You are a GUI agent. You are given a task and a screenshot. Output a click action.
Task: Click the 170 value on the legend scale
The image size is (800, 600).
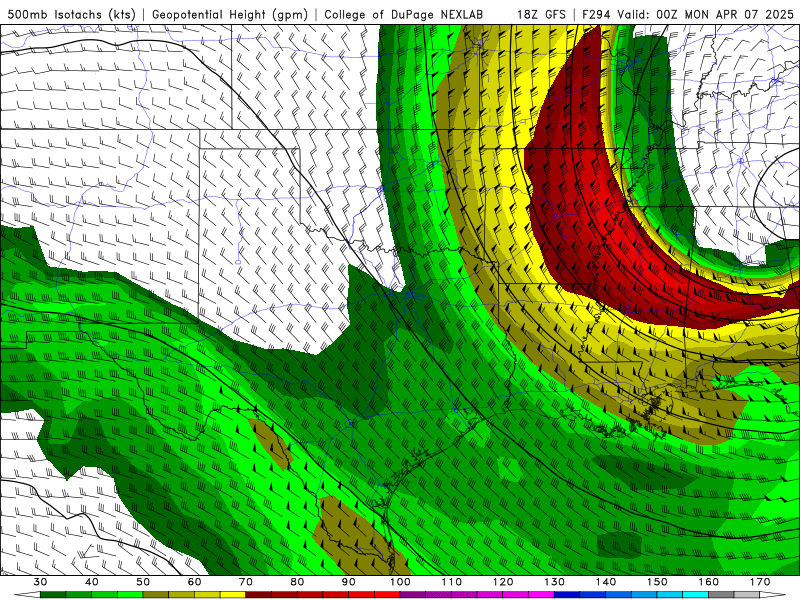[x=760, y=582]
